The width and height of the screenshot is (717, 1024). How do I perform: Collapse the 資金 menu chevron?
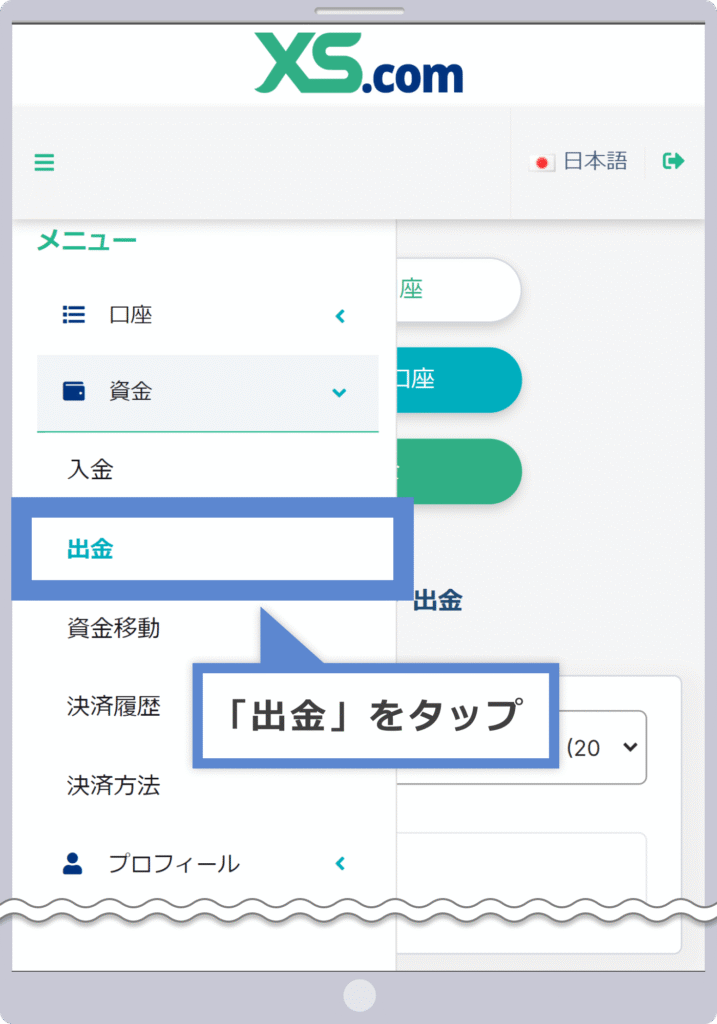coord(339,392)
